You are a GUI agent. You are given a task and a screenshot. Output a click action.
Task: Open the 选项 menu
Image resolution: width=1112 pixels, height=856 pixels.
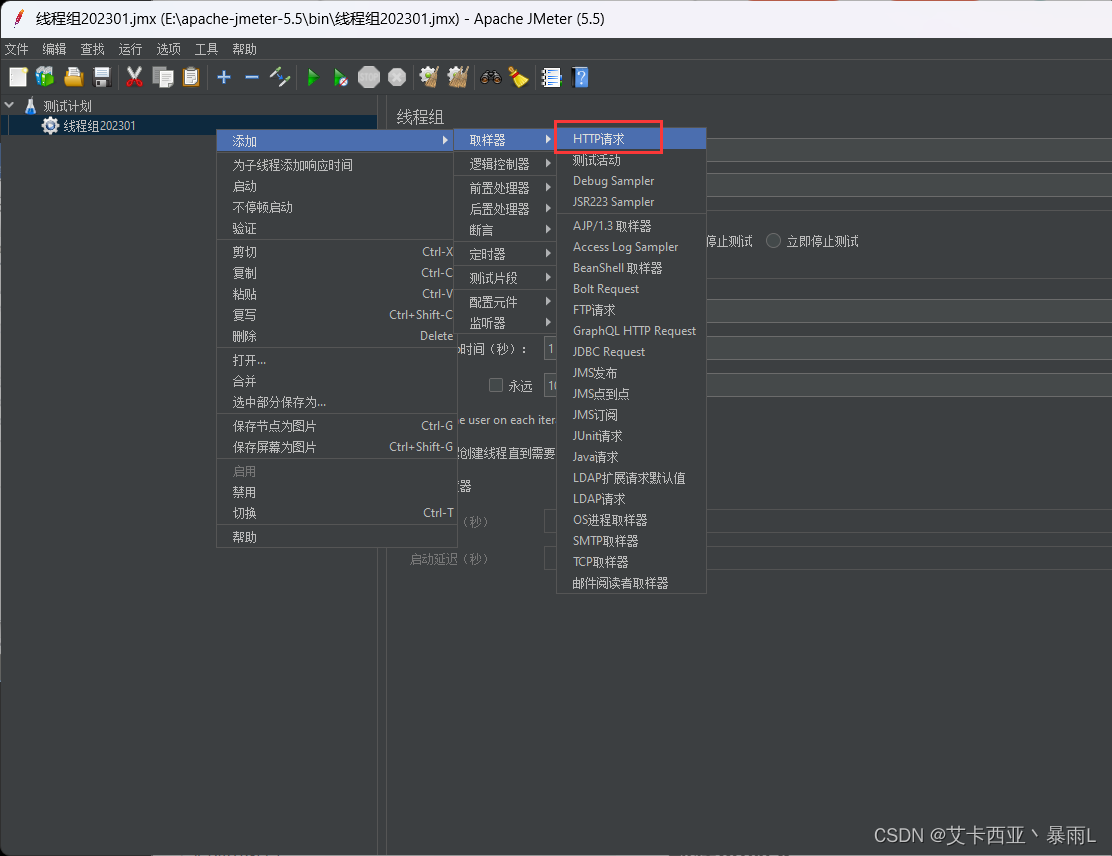168,49
